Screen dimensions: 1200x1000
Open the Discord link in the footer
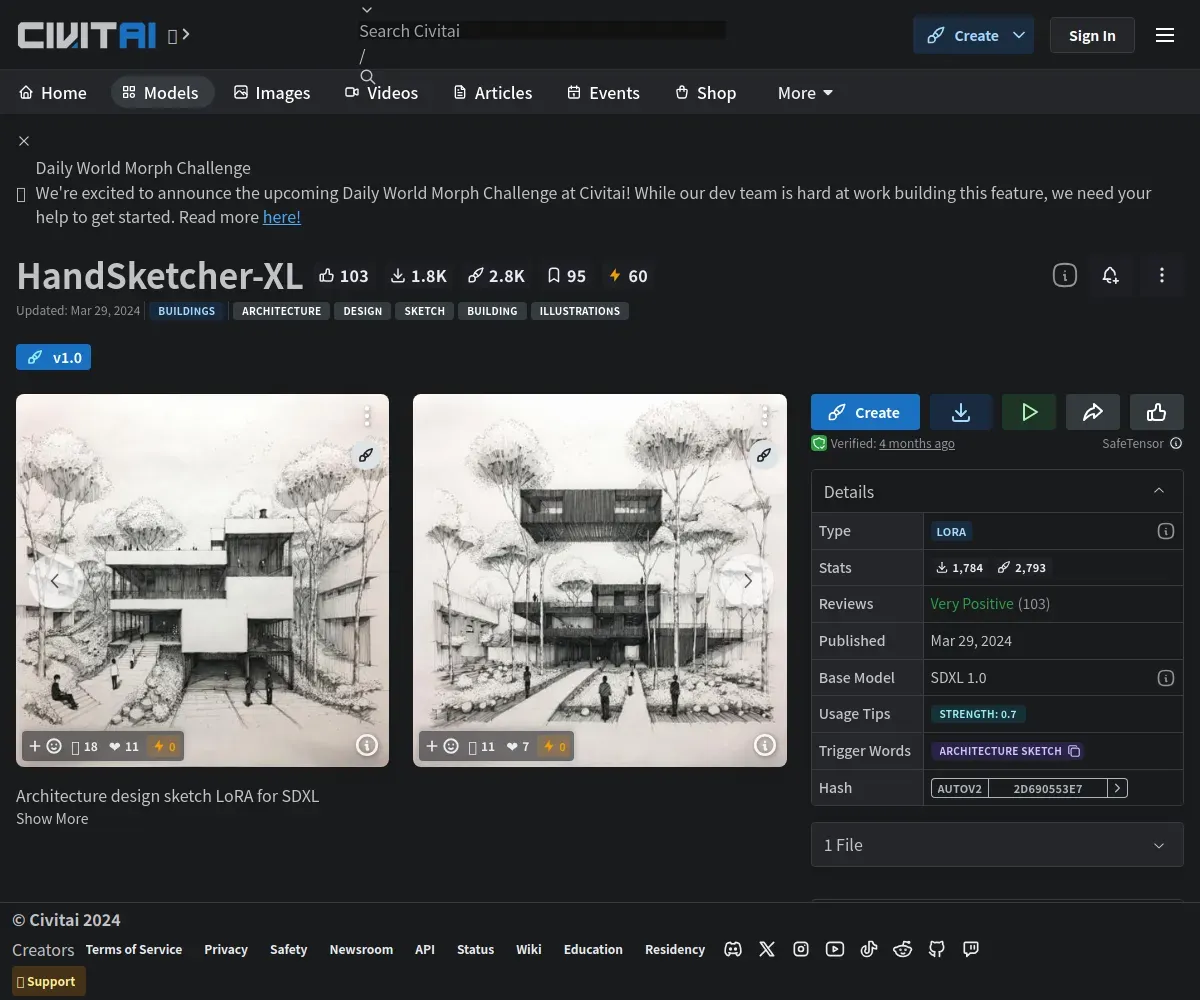733,949
